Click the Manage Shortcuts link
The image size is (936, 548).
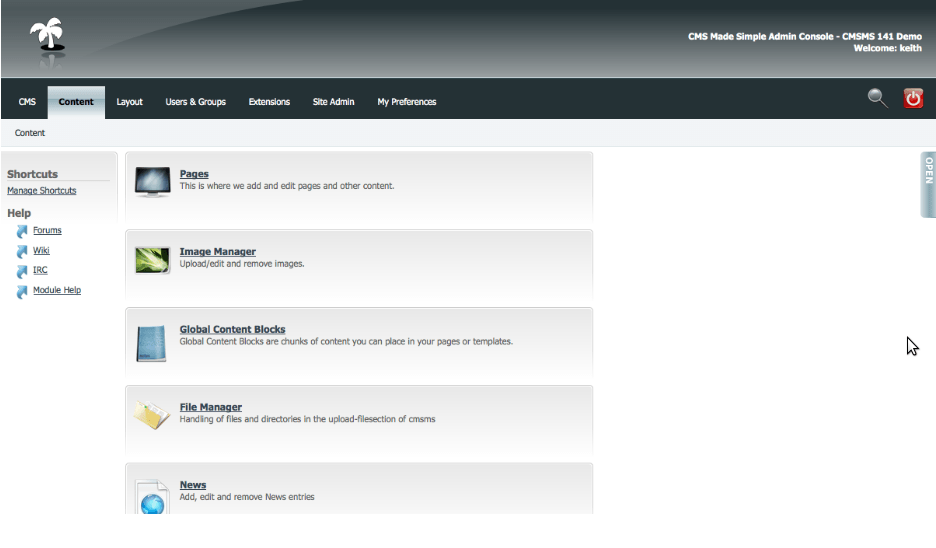[41, 191]
